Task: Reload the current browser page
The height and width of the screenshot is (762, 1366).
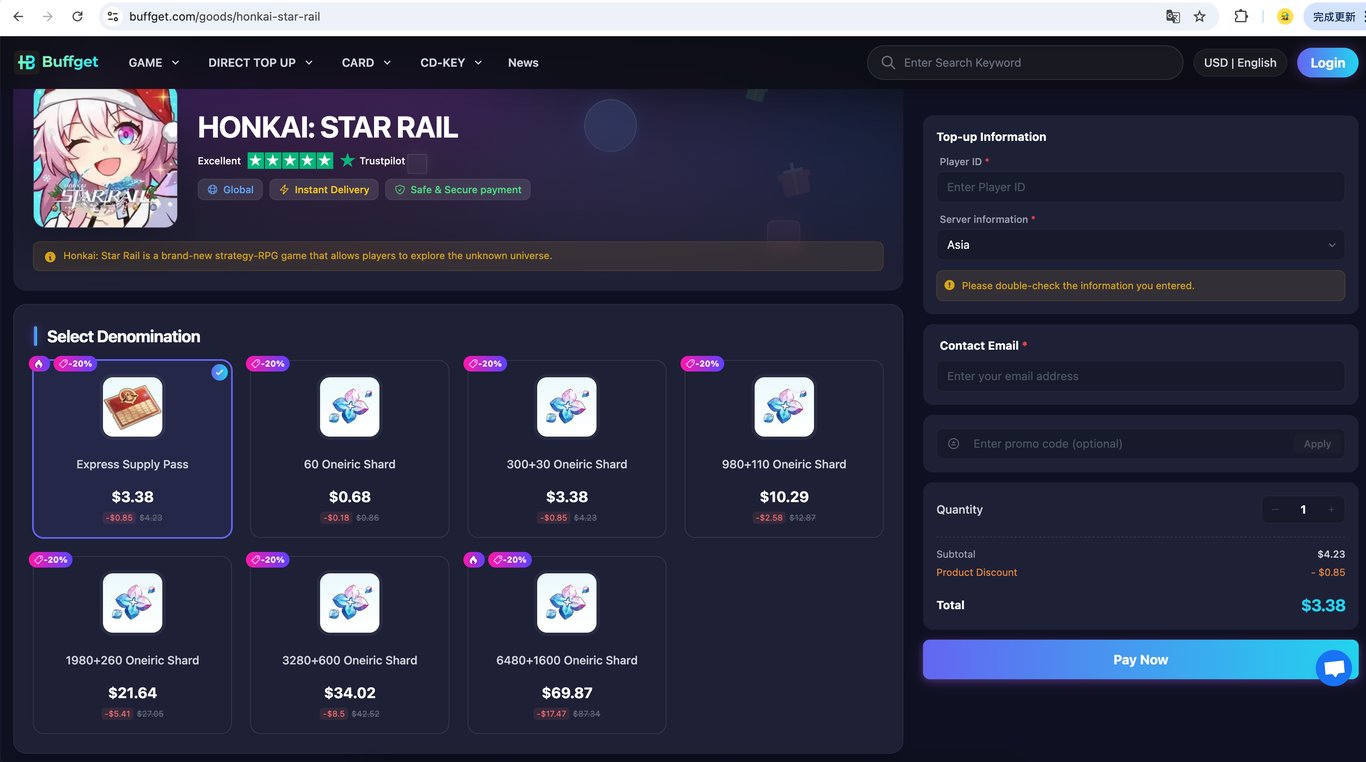Action: tap(78, 17)
